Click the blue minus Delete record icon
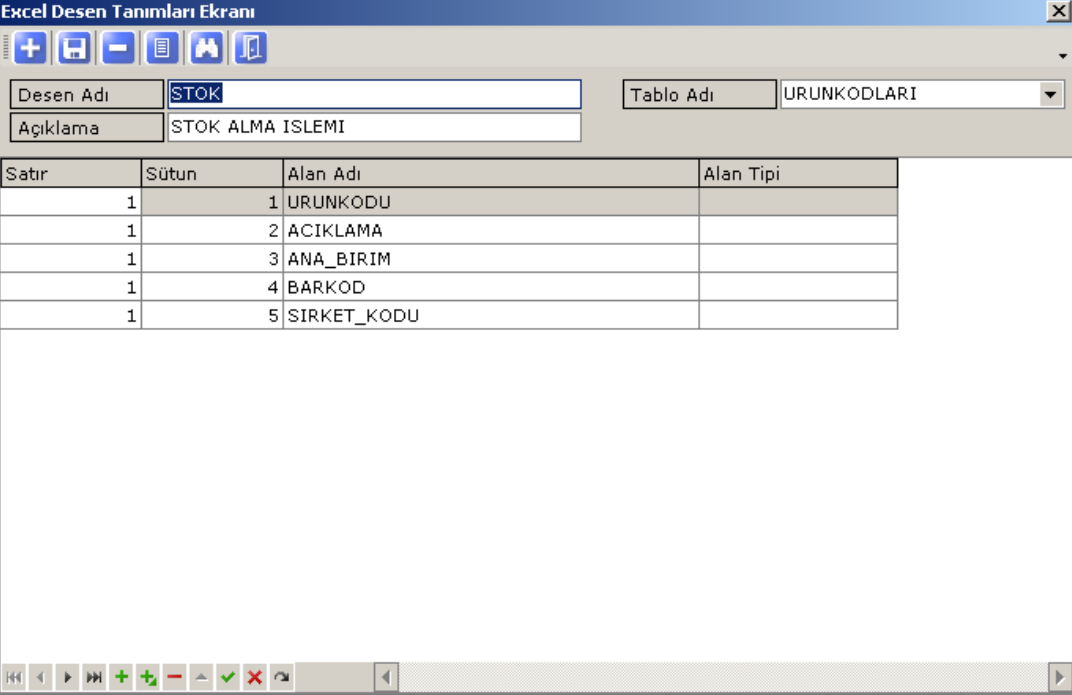The width and height of the screenshot is (1072, 695). pyautogui.click(x=118, y=49)
